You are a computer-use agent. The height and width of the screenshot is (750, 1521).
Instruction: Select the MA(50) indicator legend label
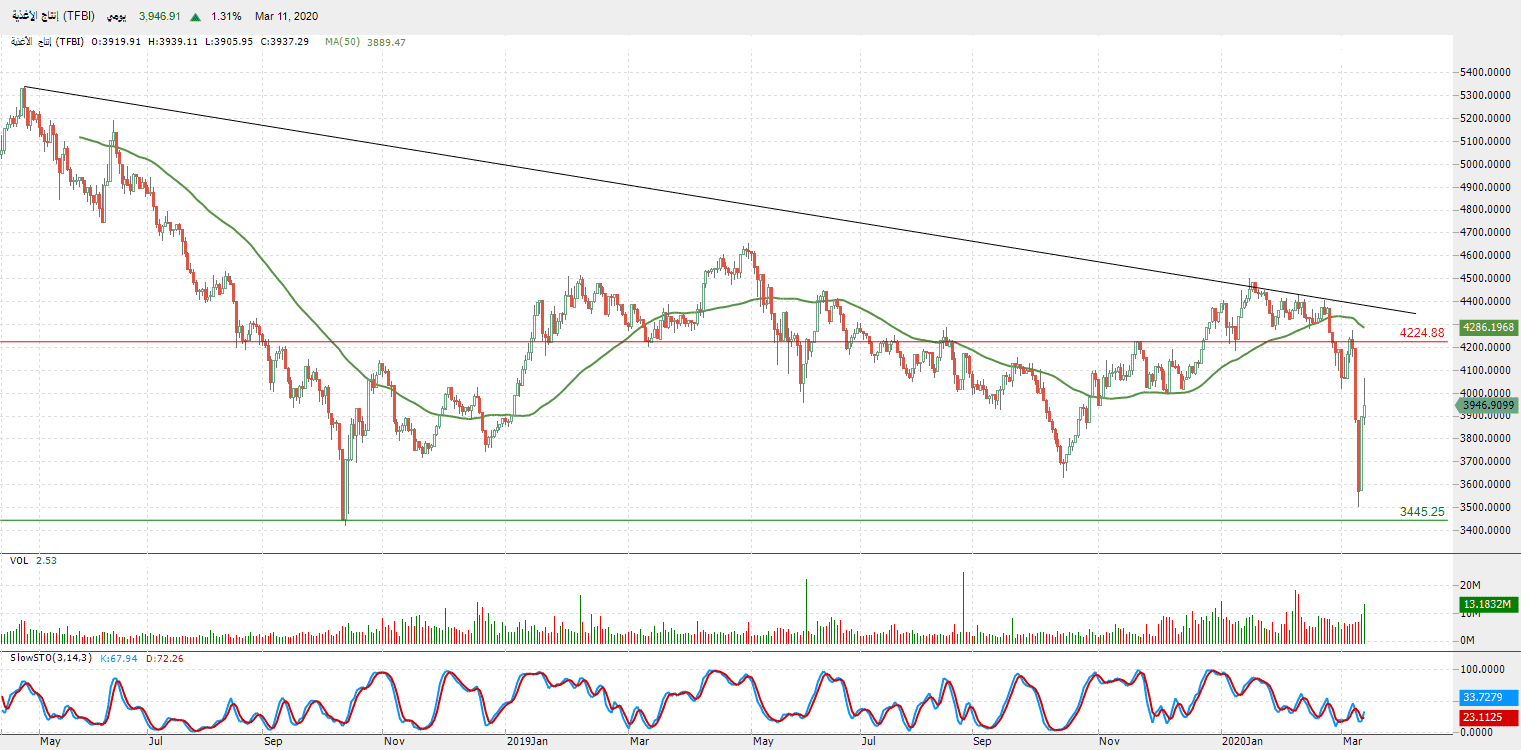(x=342, y=42)
